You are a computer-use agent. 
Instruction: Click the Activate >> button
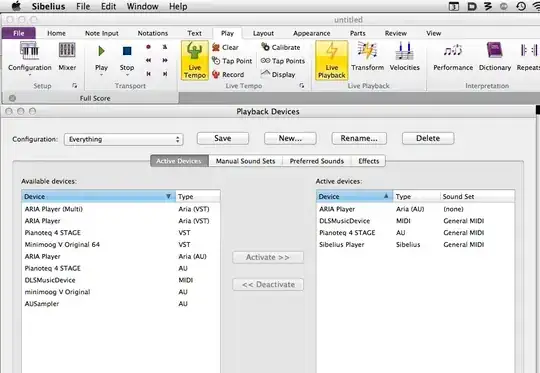[268, 257]
